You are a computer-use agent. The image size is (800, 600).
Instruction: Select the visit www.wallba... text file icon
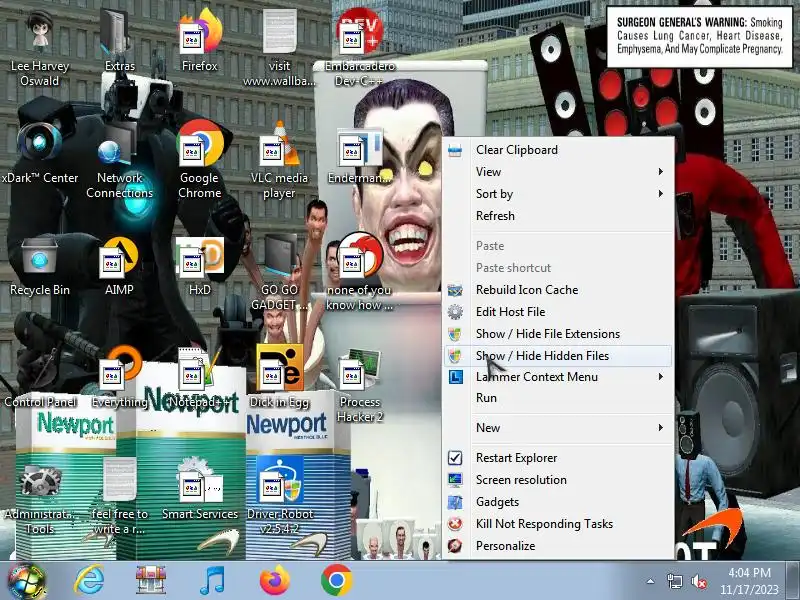[x=279, y=49]
